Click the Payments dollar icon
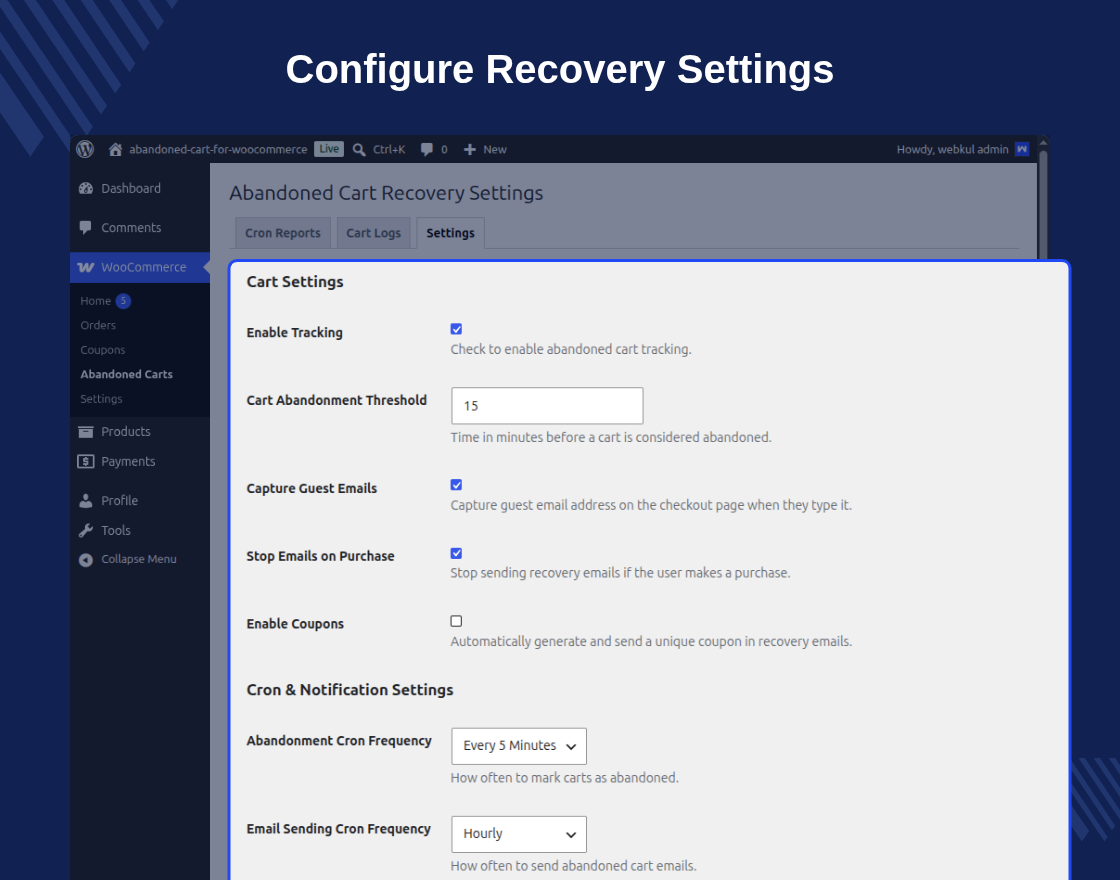This screenshot has width=1120, height=880. pos(86,461)
